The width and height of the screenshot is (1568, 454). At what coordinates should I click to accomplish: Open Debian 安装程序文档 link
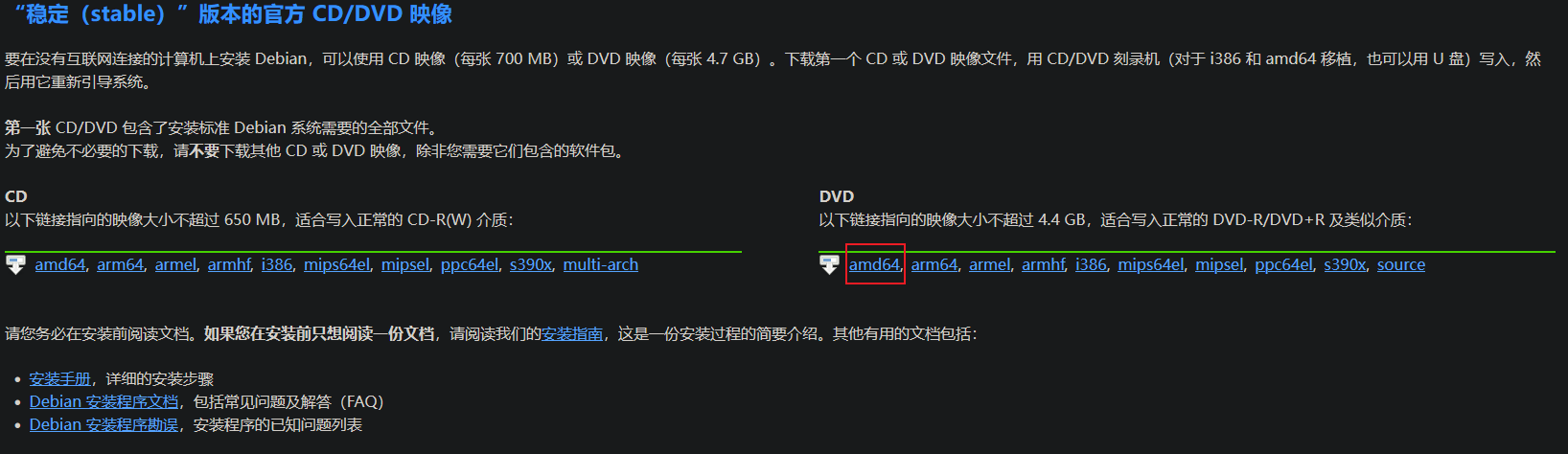pos(104,402)
